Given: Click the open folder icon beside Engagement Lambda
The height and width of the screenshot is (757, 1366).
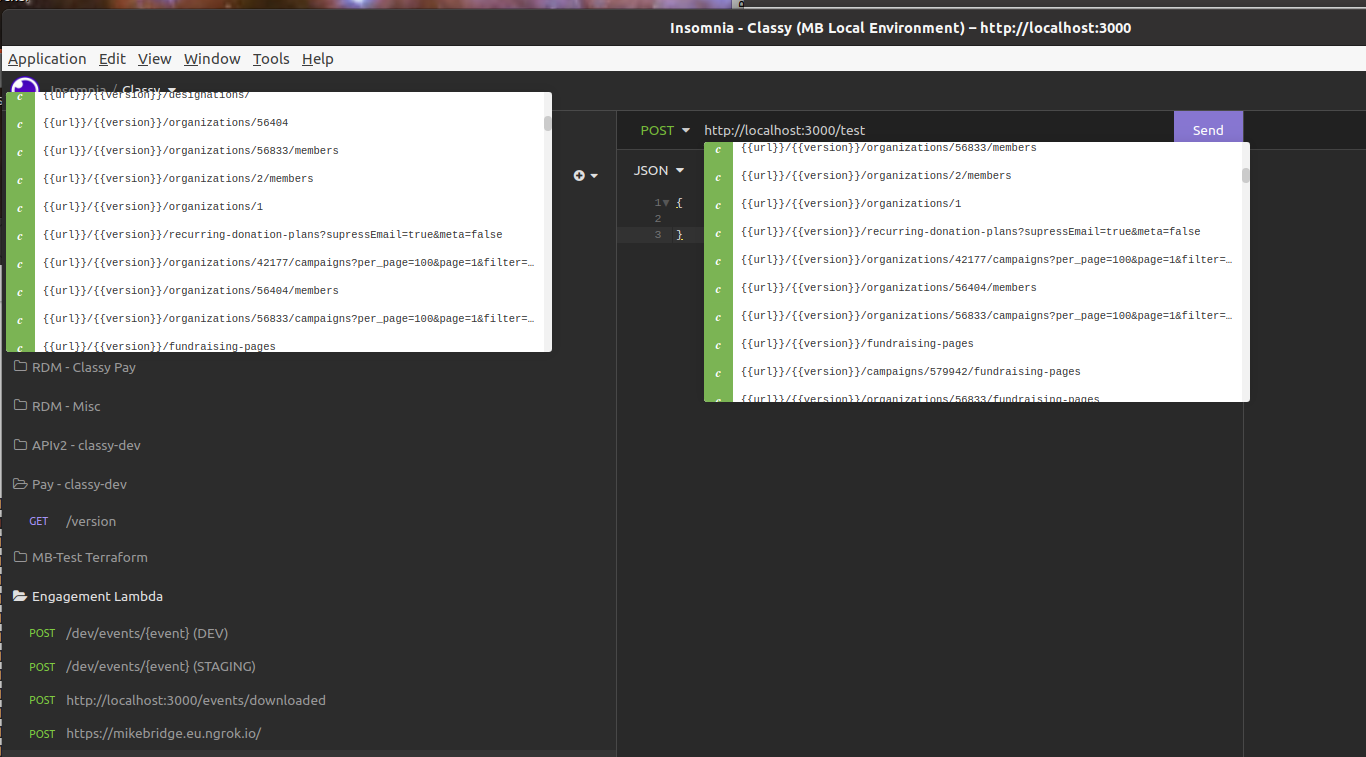Looking at the screenshot, I should 19,596.
